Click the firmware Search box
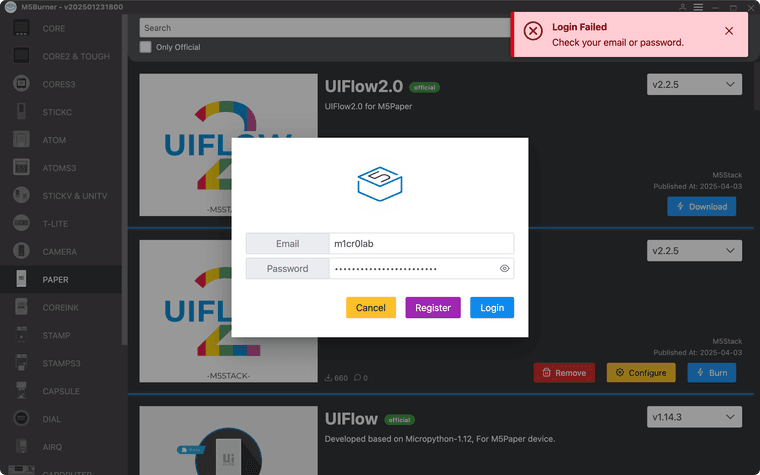The height and width of the screenshot is (475, 760). 325,28
